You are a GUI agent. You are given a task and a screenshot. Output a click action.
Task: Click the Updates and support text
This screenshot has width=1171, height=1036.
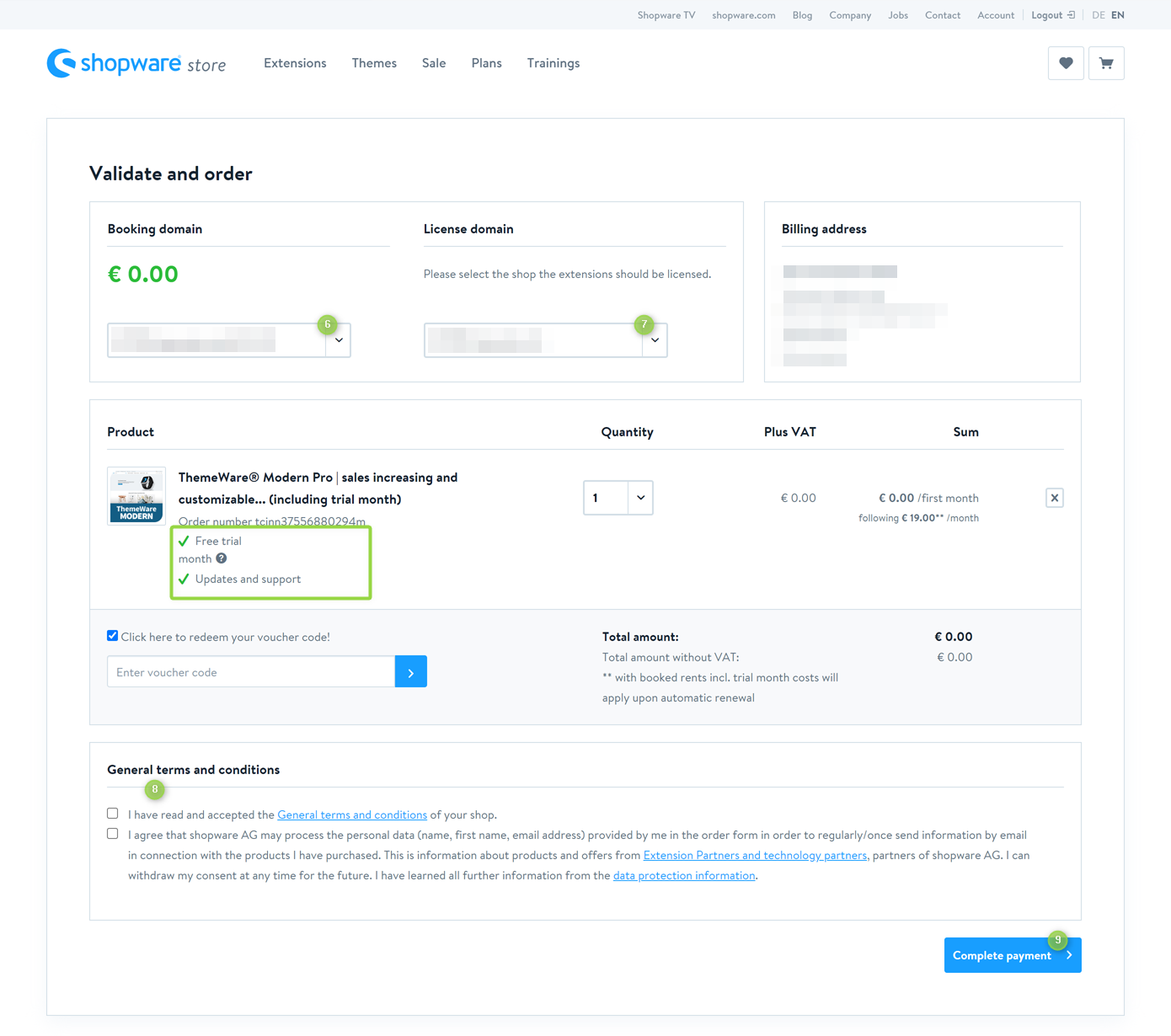[x=248, y=579]
